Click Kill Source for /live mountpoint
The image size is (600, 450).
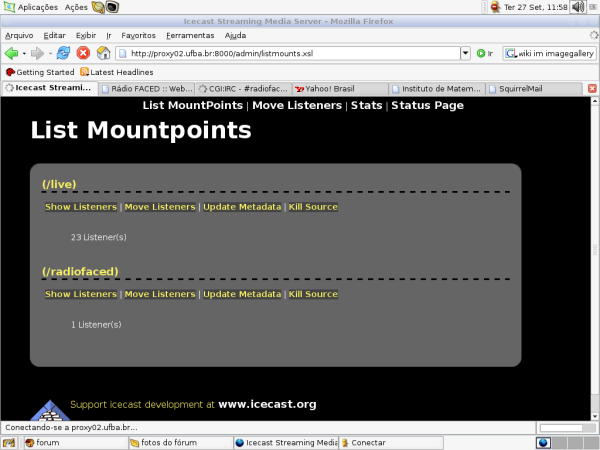(313, 208)
